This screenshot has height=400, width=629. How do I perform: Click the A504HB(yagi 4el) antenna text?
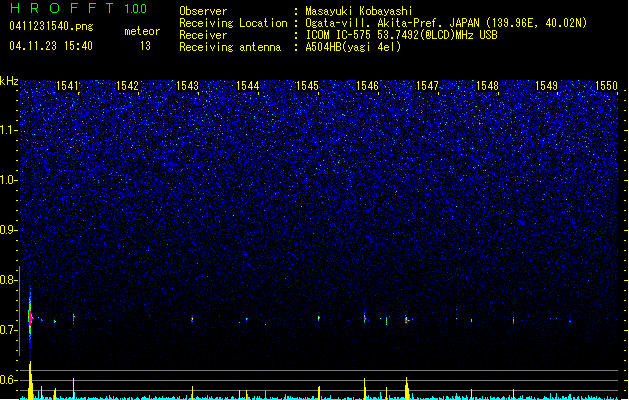353,47
